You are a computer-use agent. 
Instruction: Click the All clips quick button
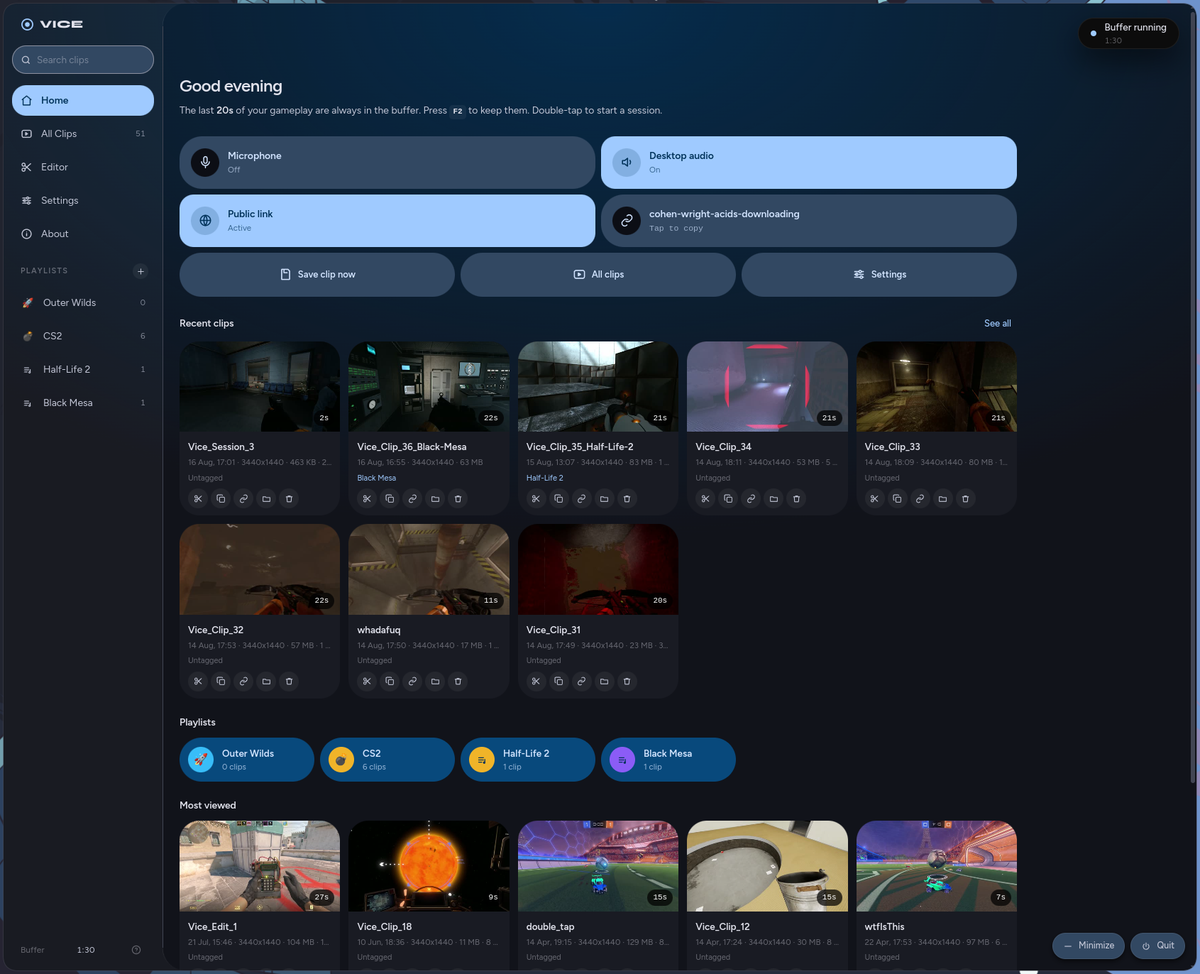598,274
